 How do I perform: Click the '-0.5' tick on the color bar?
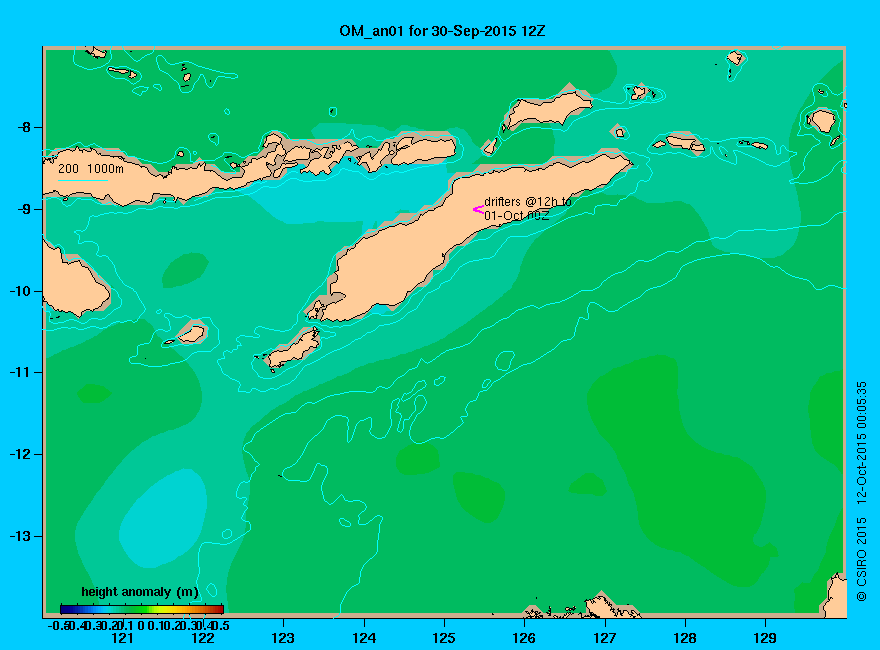click(x=57, y=625)
